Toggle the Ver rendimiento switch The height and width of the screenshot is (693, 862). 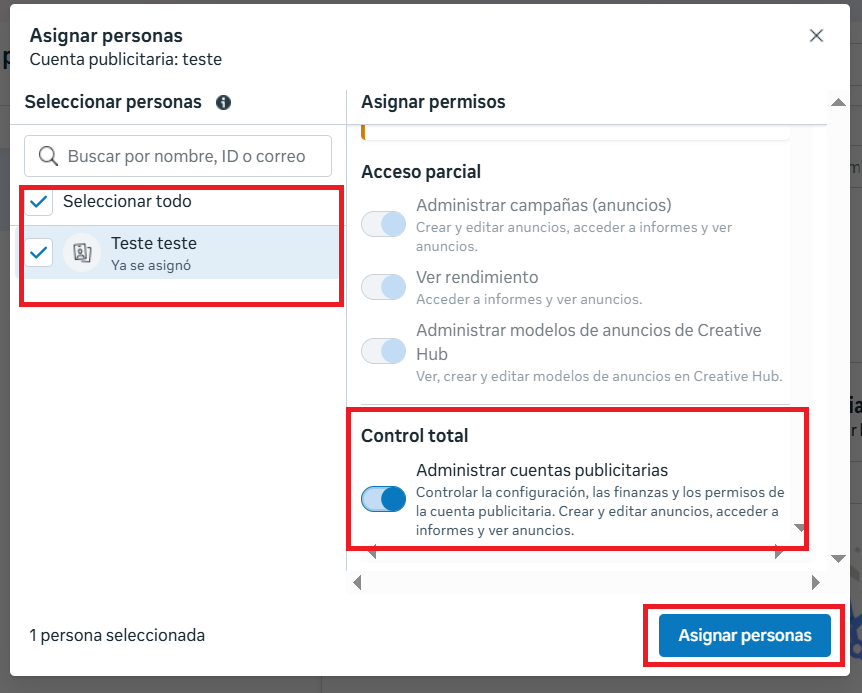383,287
